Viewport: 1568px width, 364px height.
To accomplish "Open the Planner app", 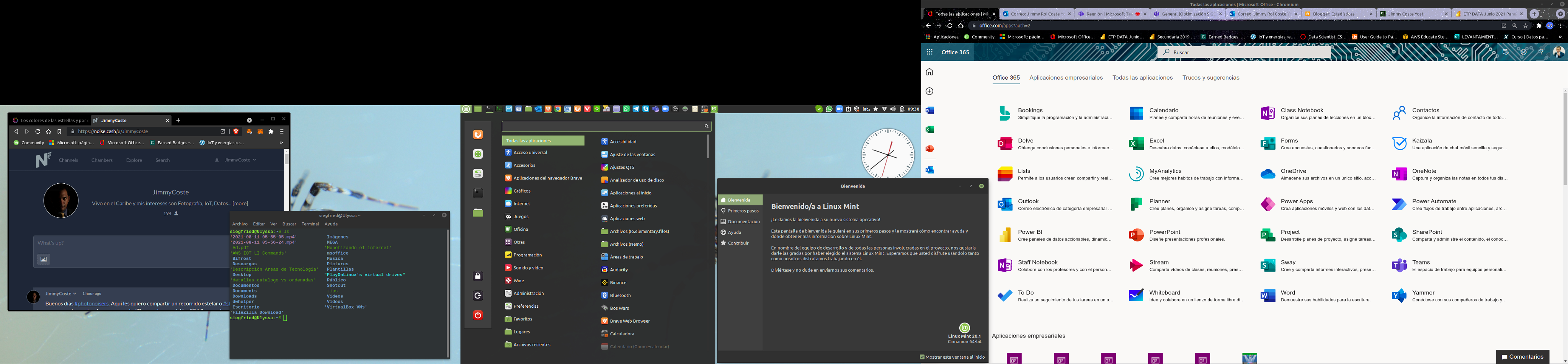I will pyautogui.click(x=1186, y=204).
